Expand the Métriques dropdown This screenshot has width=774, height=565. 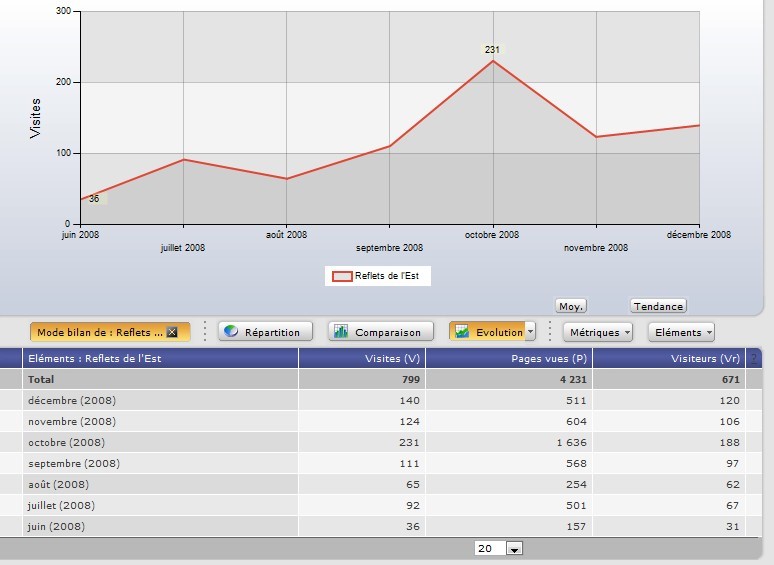point(598,332)
